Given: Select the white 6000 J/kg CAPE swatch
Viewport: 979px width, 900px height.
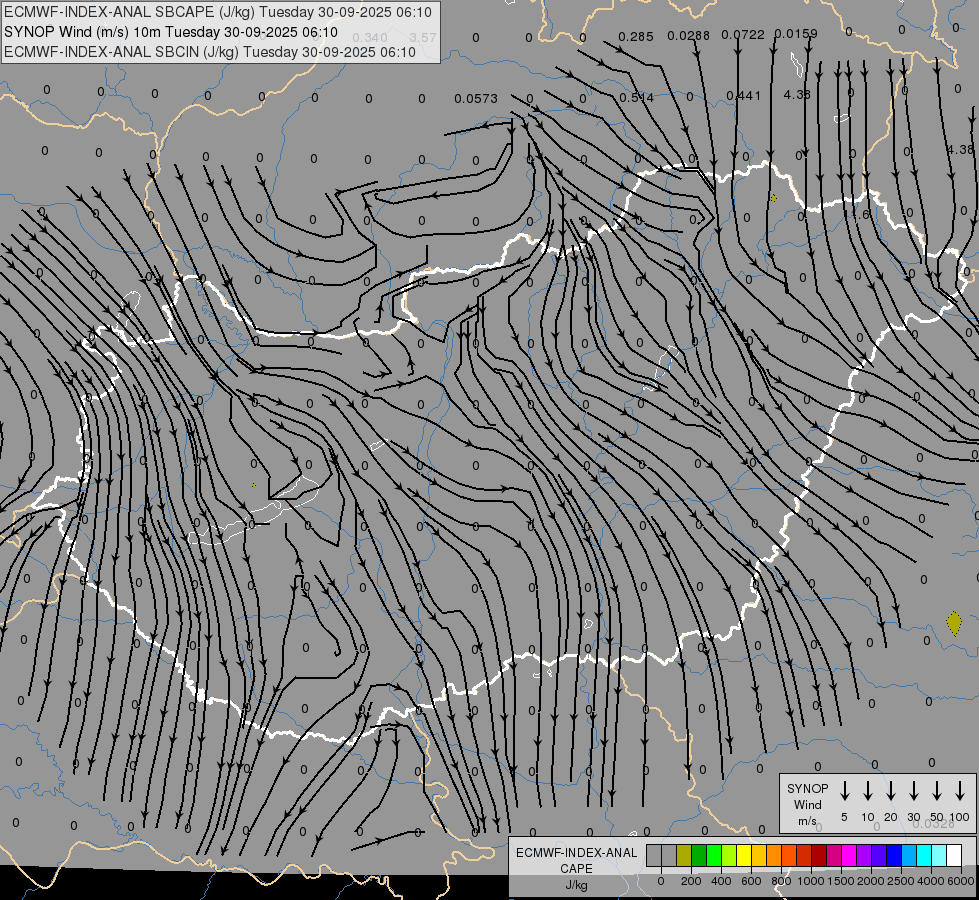Looking at the screenshot, I should (x=954, y=855).
